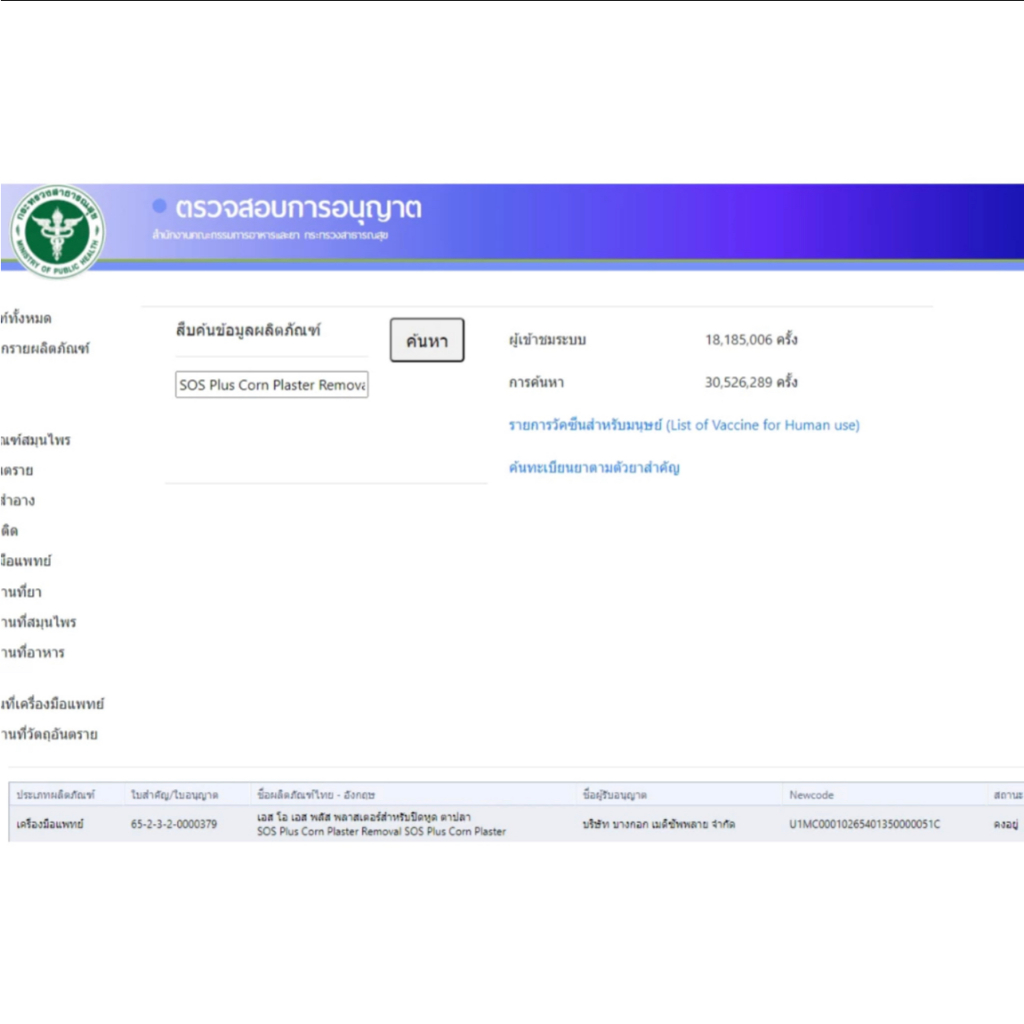Click the ใบสำคัญ/ใบอนุญาต column header
Viewport: 1024px width, 1024px height.
[174, 795]
